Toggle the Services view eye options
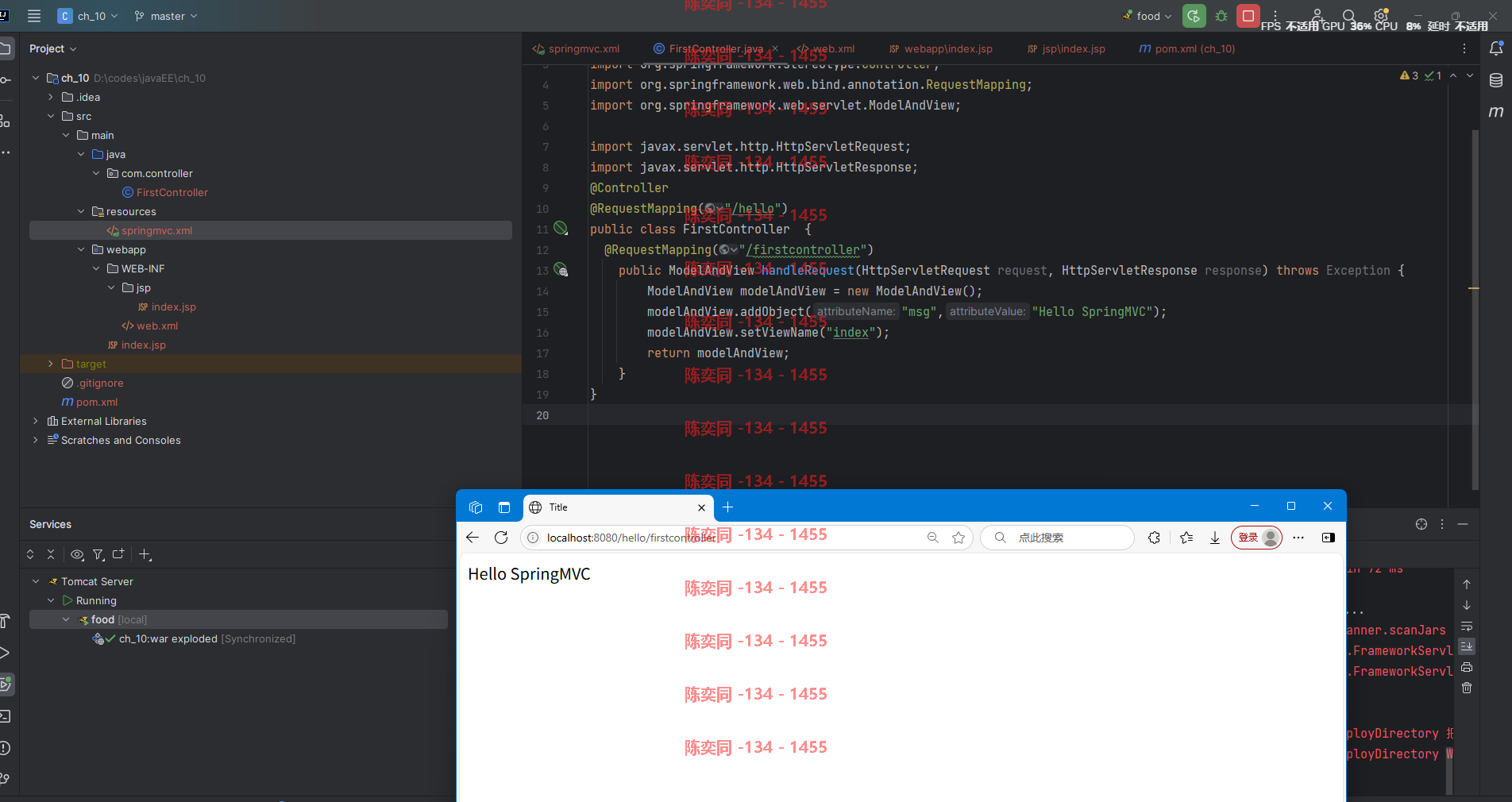The height and width of the screenshot is (802, 1512). point(77,554)
